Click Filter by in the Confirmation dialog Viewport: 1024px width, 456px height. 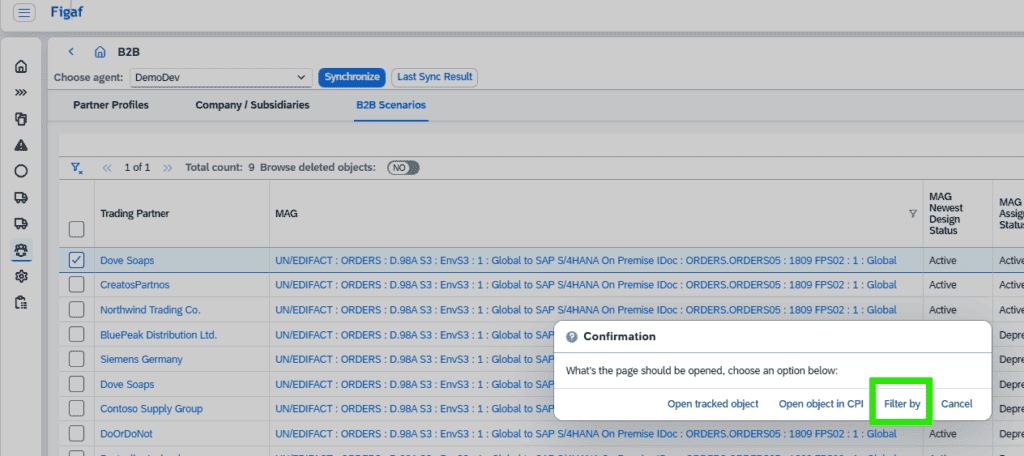[x=902, y=404]
